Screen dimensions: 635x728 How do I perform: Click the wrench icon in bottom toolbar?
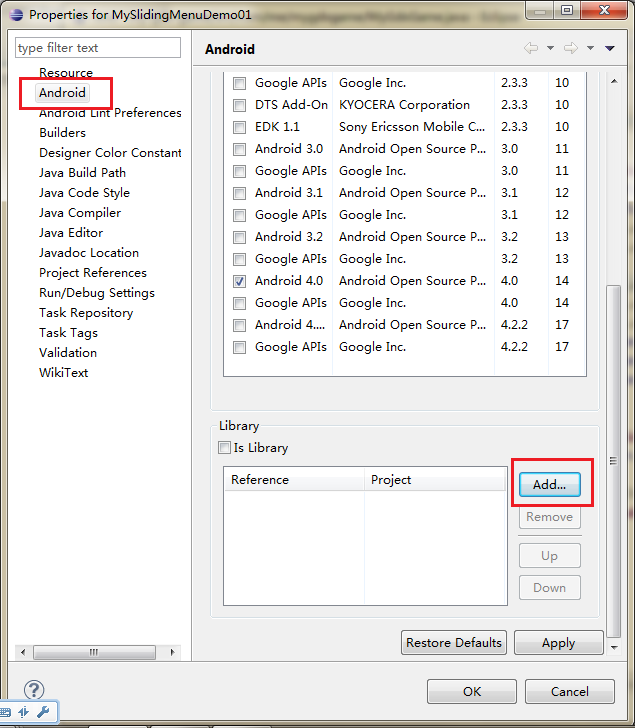pos(43,712)
